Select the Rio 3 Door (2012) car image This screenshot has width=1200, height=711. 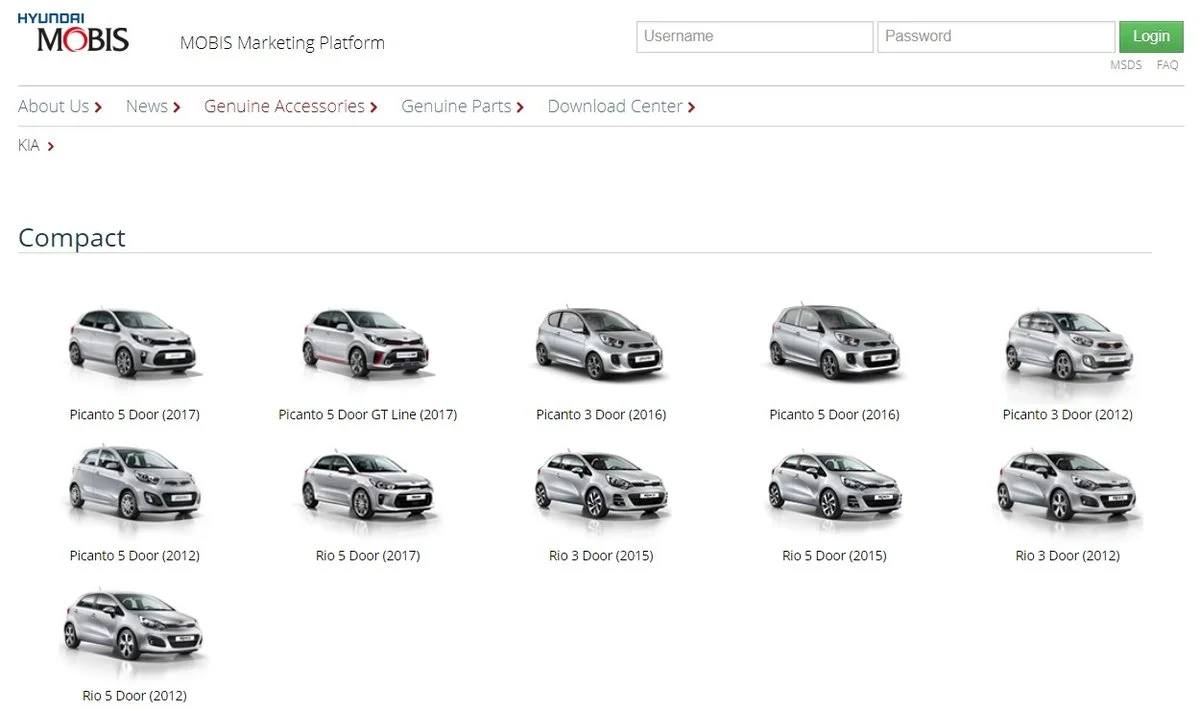point(1068,489)
